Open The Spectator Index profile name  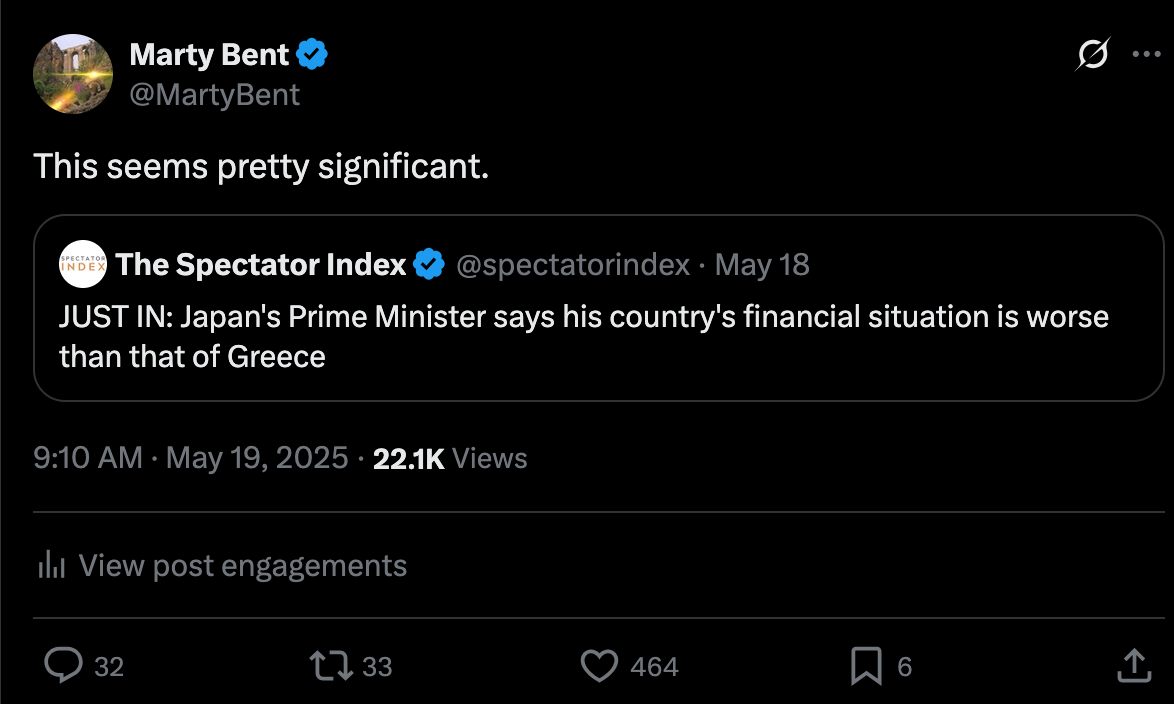point(261,265)
